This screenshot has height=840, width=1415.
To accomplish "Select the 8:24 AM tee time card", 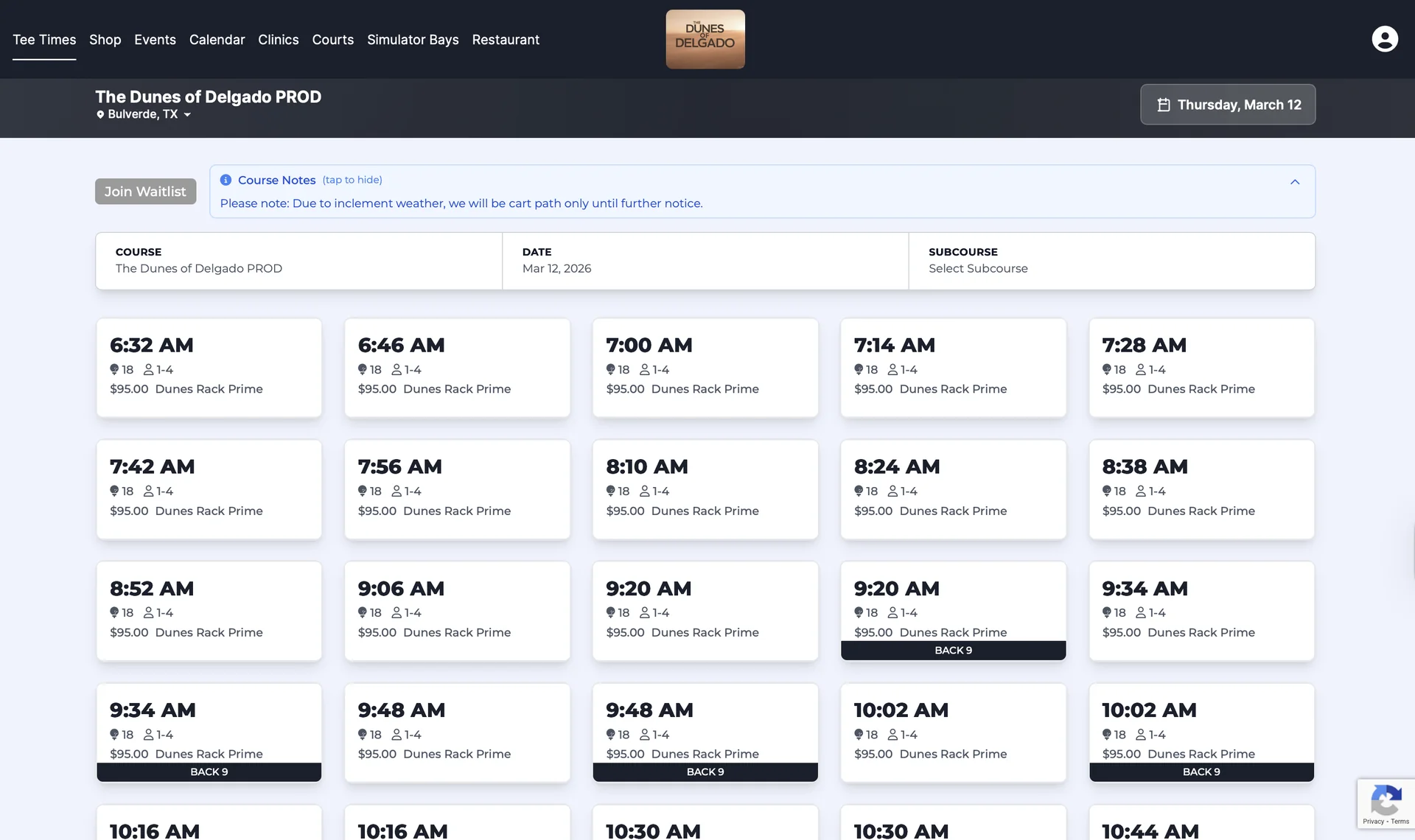I will click(x=953, y=490).
